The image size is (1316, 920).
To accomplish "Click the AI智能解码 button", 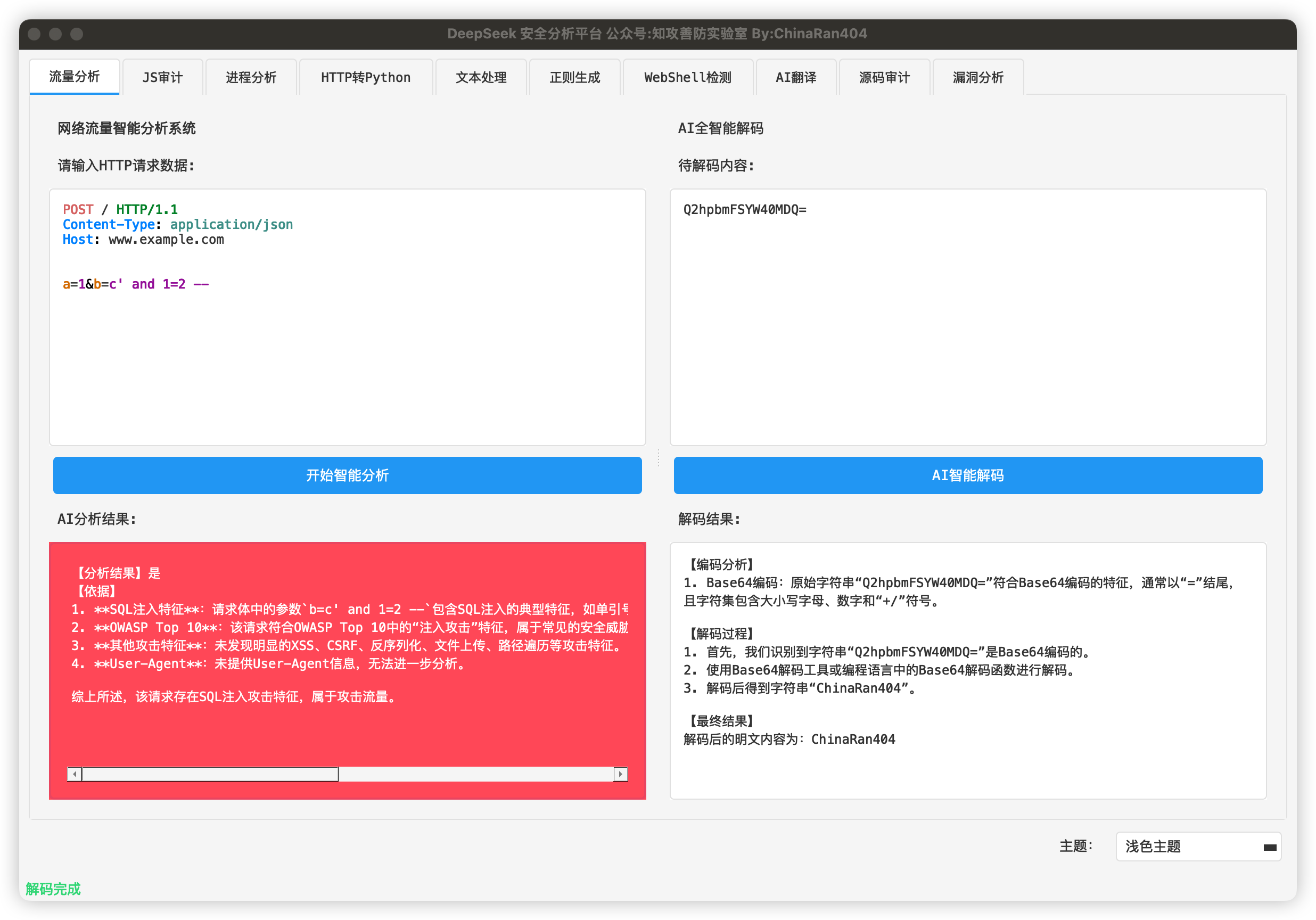I will click(967, 475).
